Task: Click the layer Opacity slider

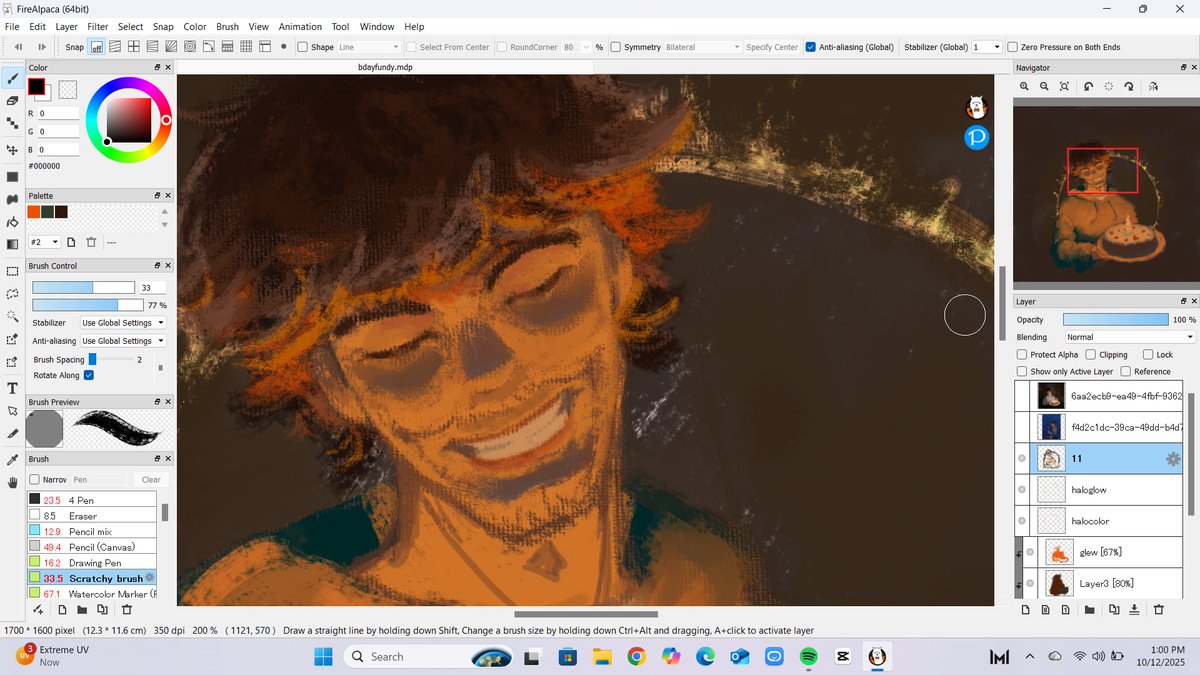Action: click(x=1115, y=319)
